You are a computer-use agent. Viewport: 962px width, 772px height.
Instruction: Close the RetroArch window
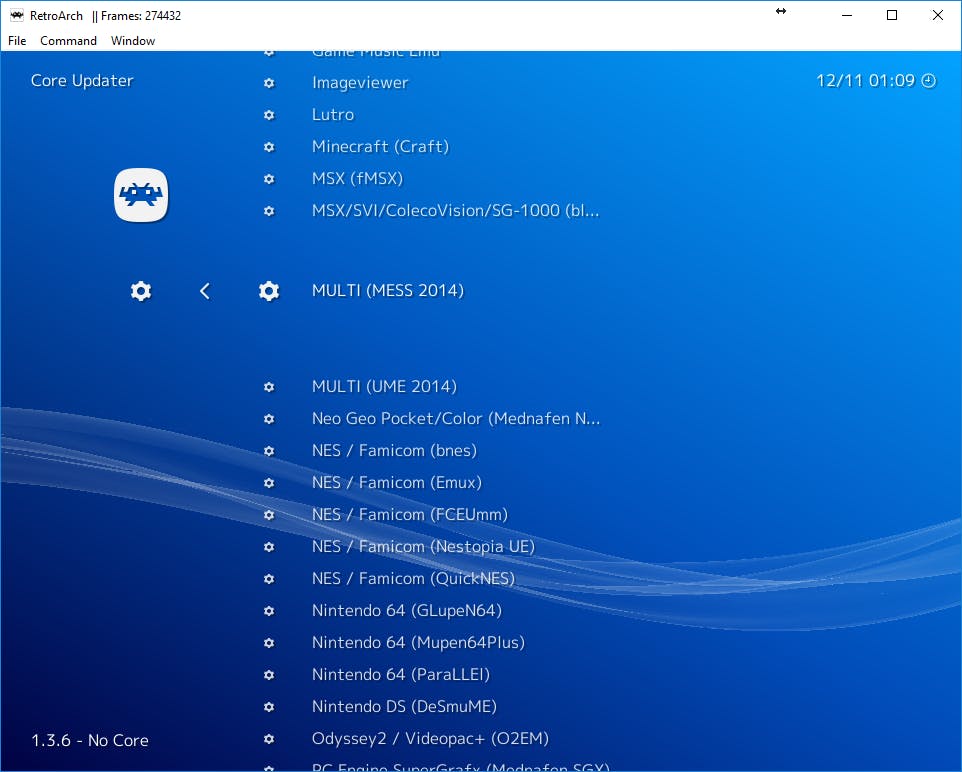pos(937,15)
